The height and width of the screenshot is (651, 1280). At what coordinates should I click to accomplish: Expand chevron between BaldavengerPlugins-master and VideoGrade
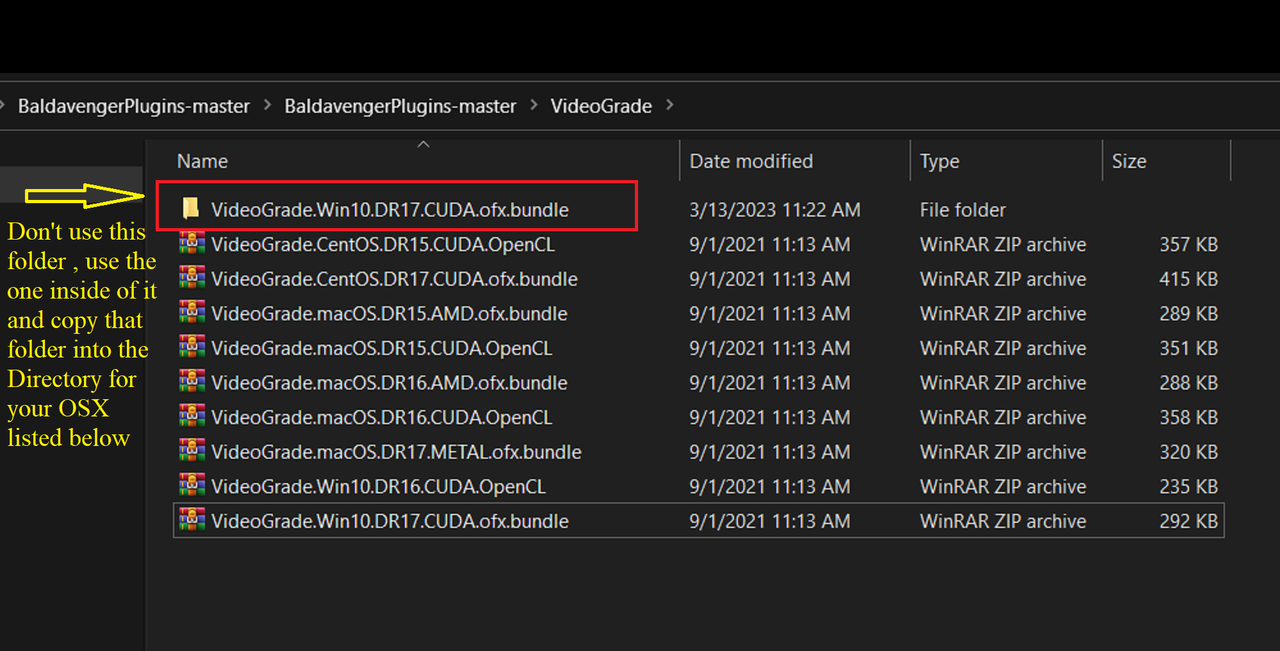[534, 105]
